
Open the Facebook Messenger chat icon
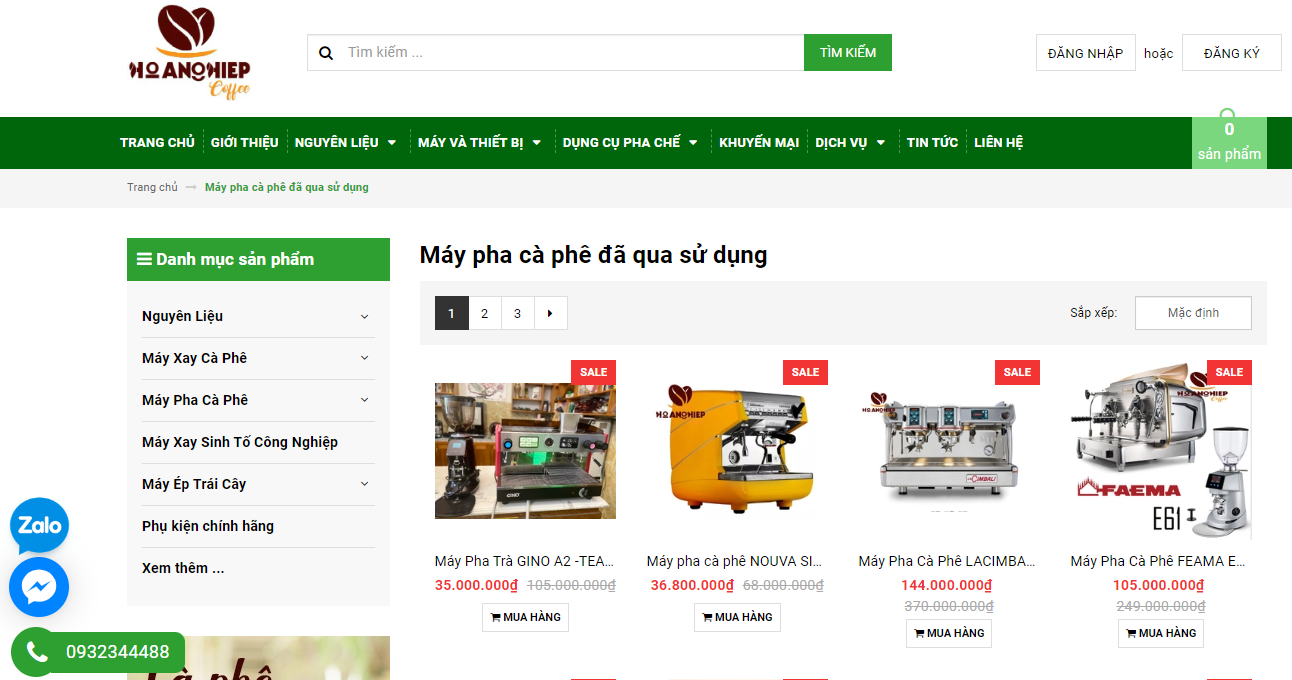[x=38, y=587]
